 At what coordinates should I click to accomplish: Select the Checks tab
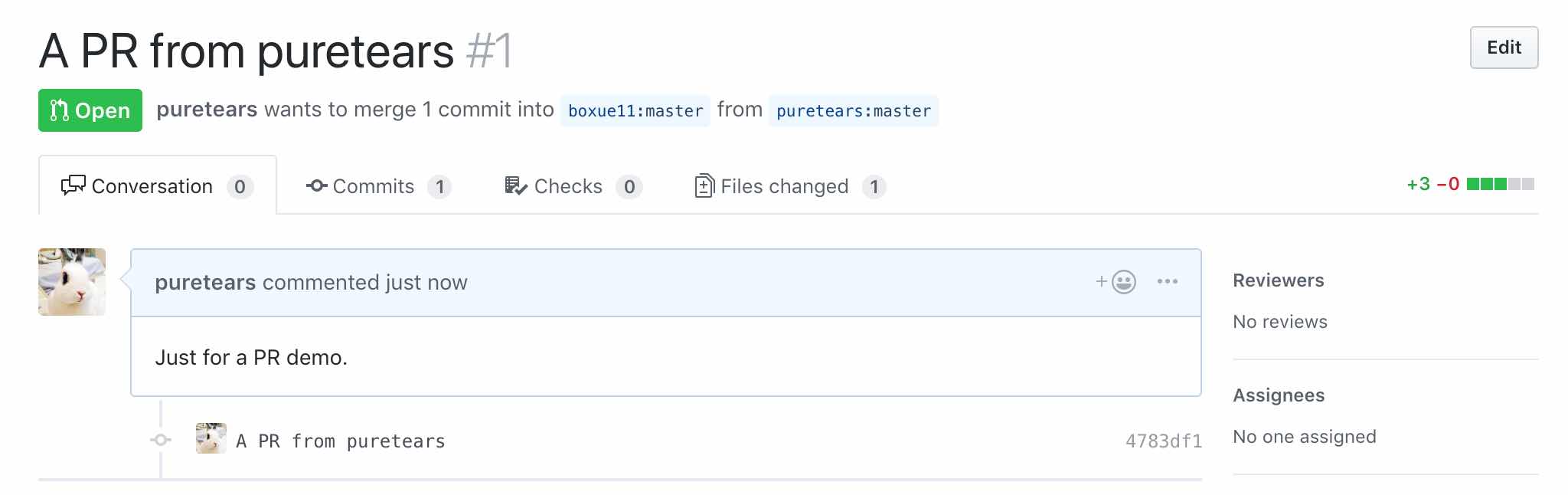[573, 186]
